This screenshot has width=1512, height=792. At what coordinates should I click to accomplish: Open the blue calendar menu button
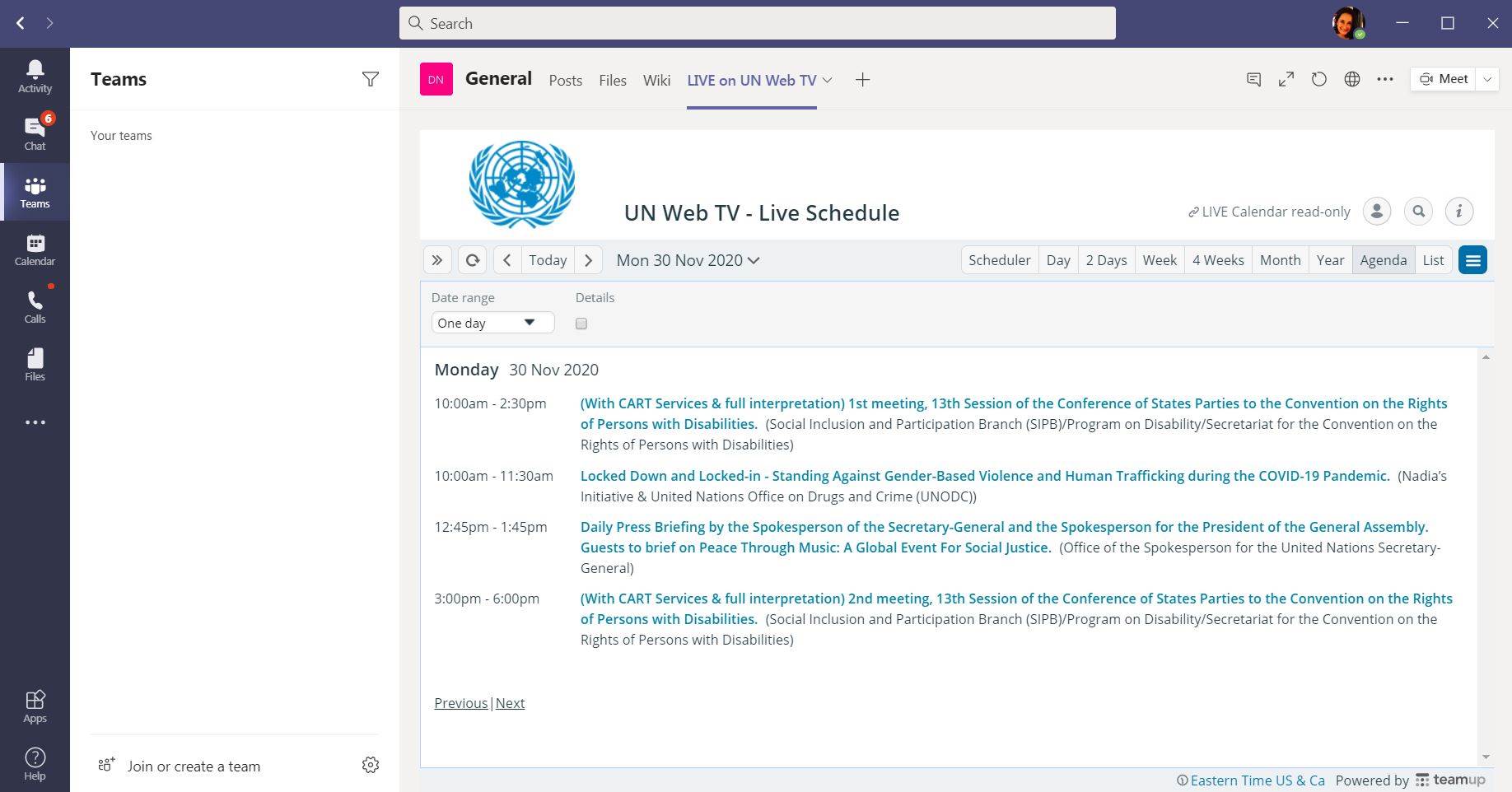coord(1472,260)
